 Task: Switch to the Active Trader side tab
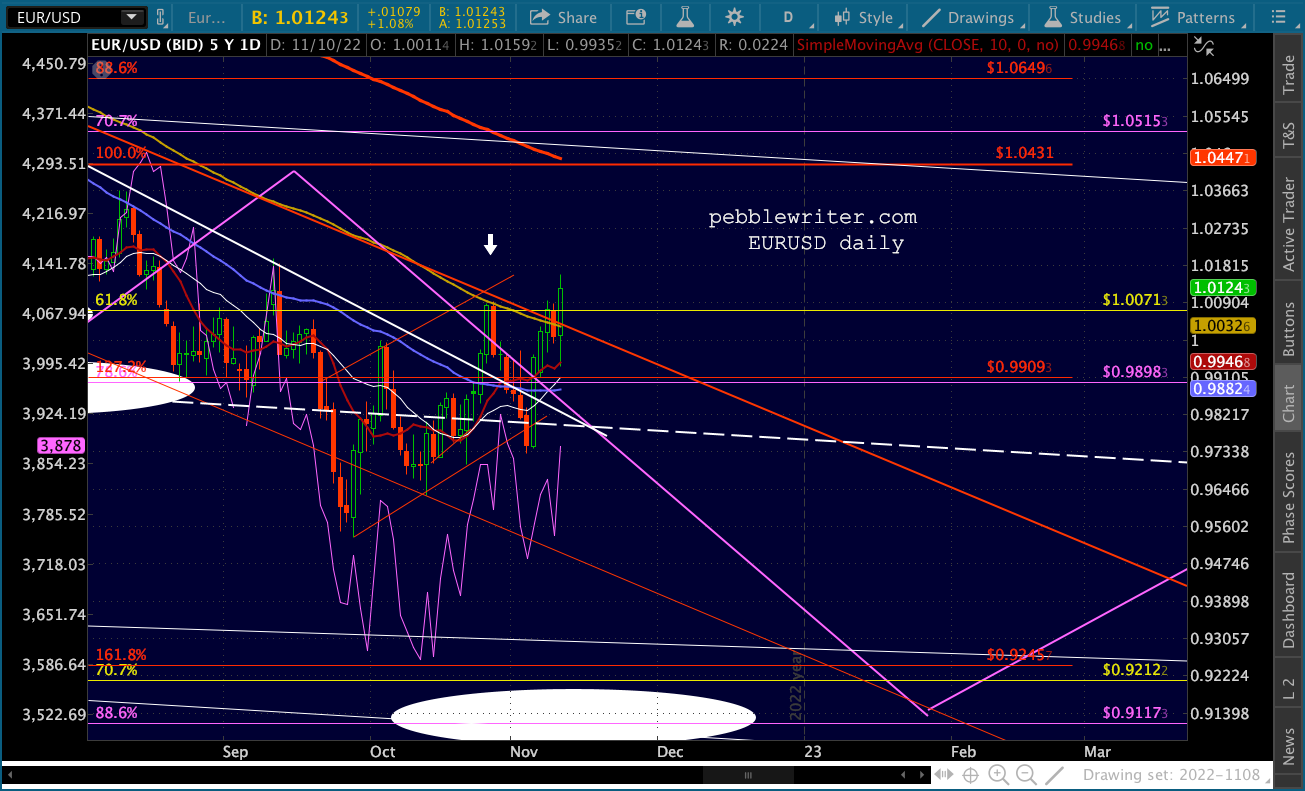(1288, 225)
